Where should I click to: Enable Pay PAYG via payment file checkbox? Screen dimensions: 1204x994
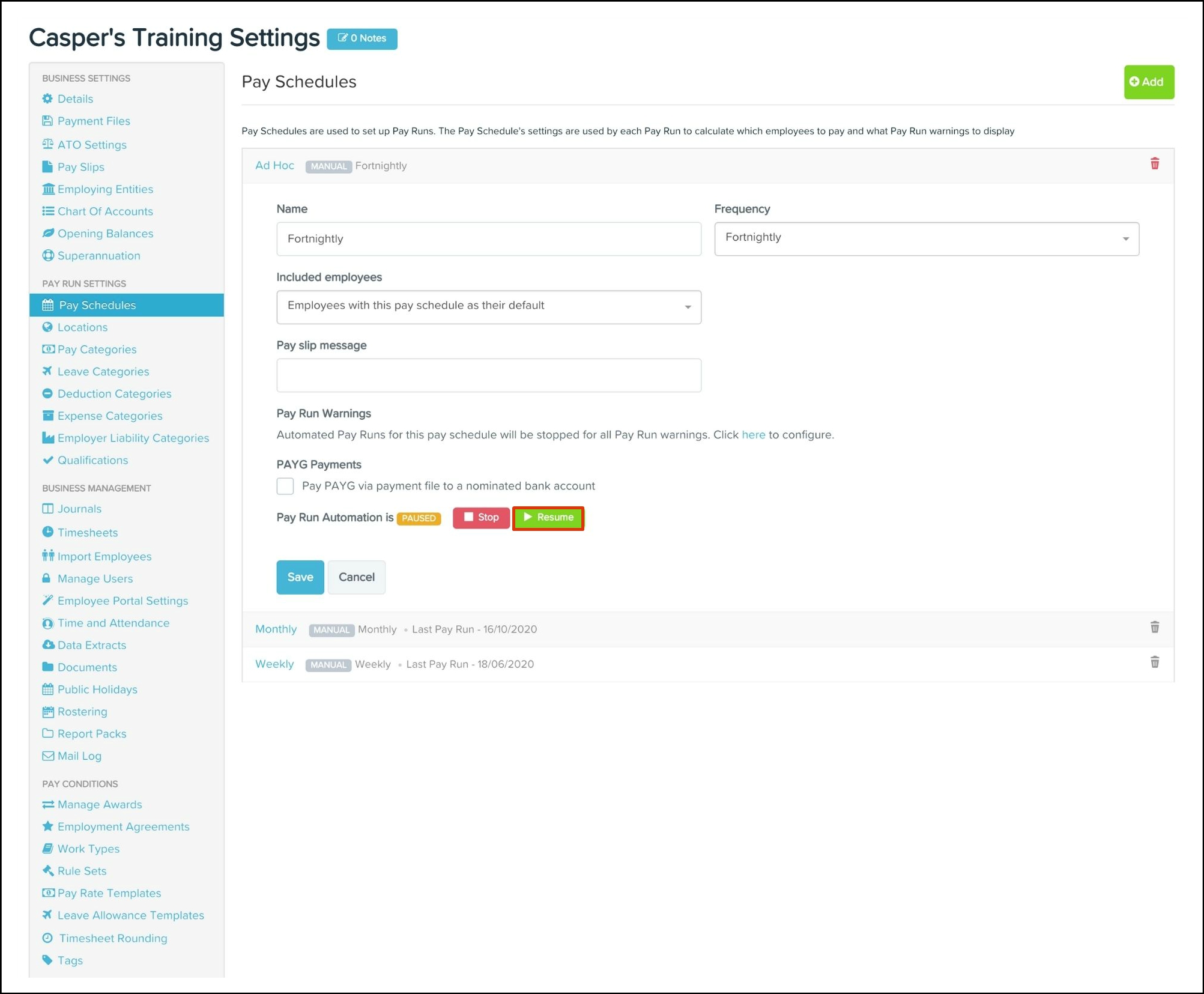click(x=285, y=486)
